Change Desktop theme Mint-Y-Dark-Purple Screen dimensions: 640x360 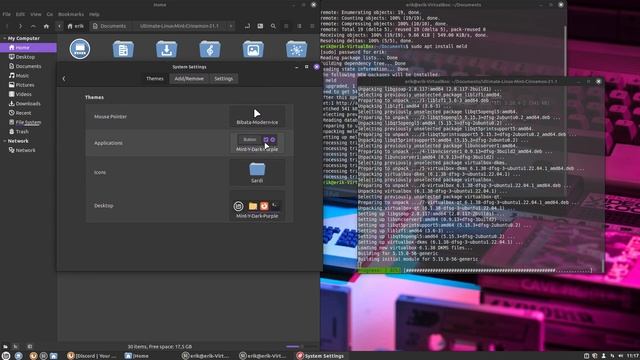[x=257, y=205]
